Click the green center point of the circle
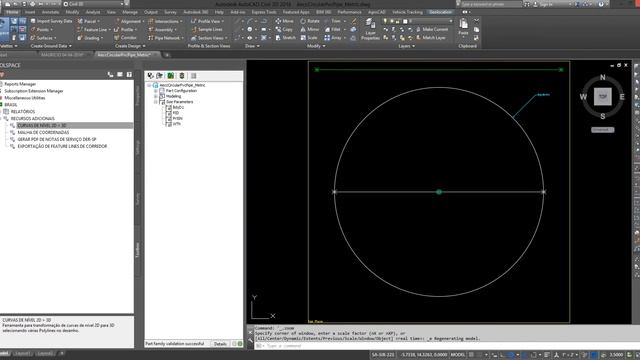The image size is (640, 360). 439,192
